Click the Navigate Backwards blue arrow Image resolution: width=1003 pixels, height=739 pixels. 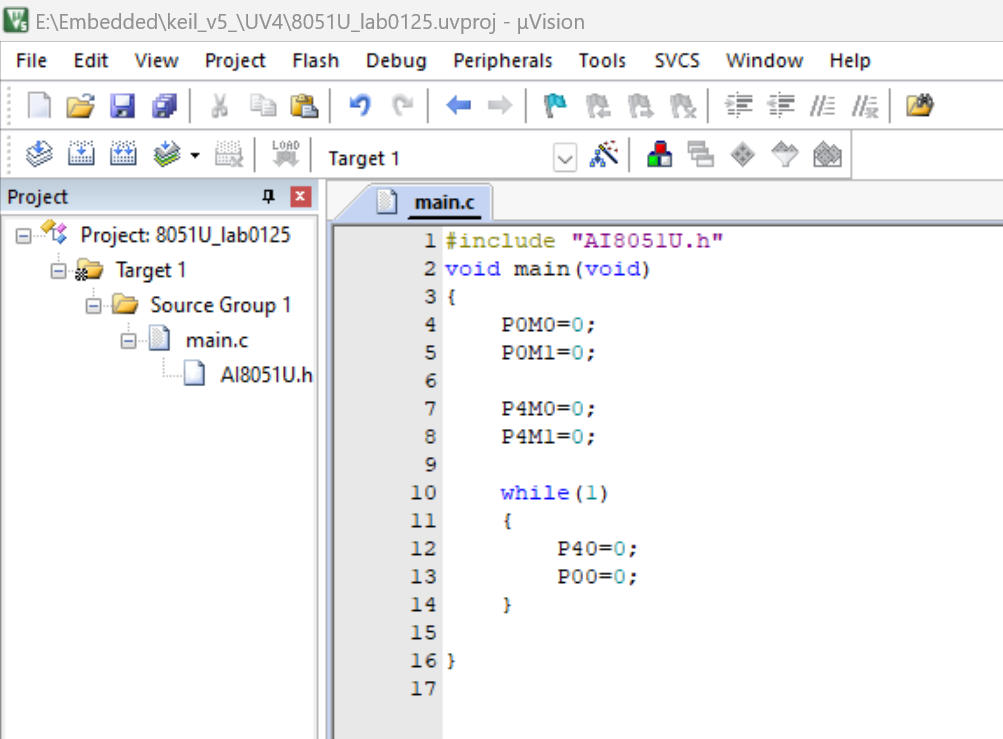[x=458, y=105]
